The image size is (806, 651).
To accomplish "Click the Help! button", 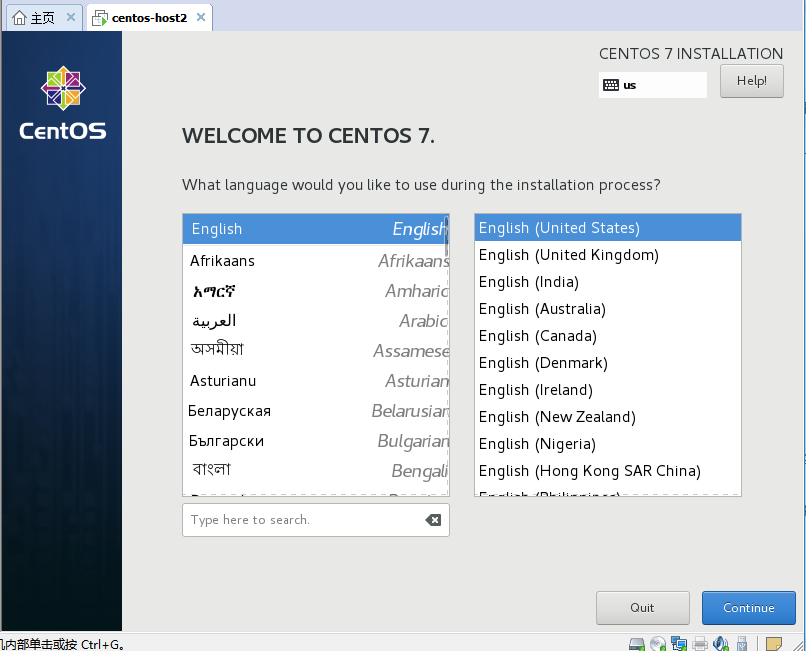I will (752, 81).
